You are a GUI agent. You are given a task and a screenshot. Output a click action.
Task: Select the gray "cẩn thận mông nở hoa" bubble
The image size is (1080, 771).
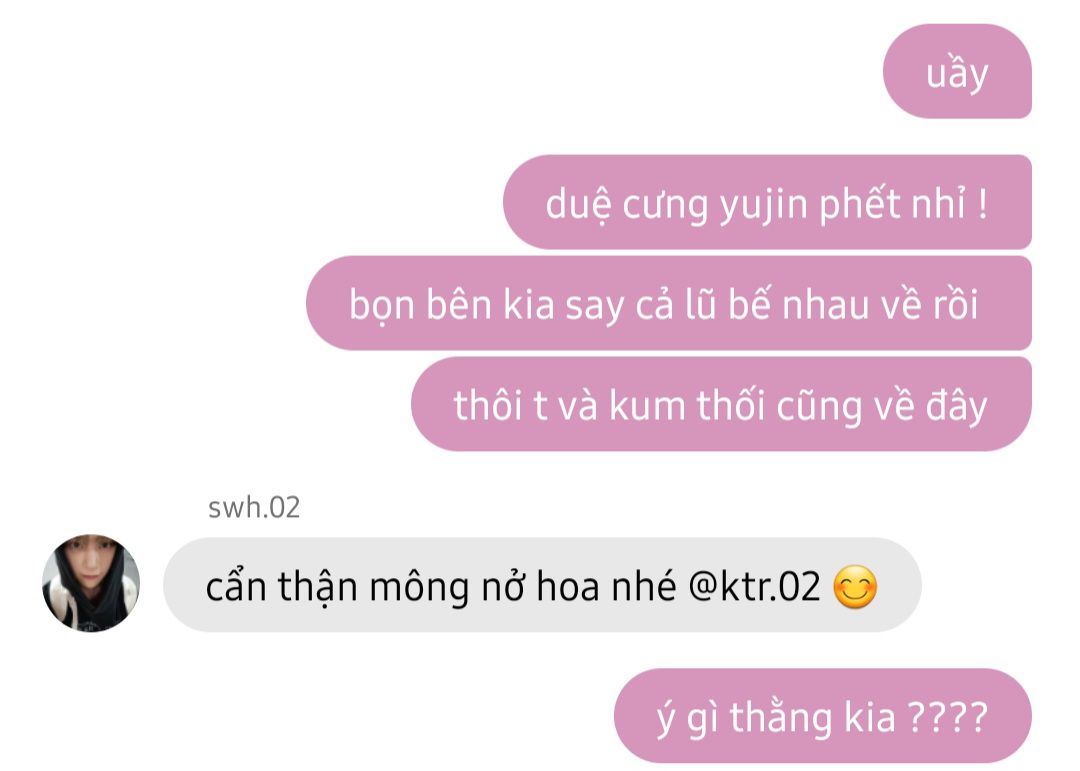tap(542, 585)
